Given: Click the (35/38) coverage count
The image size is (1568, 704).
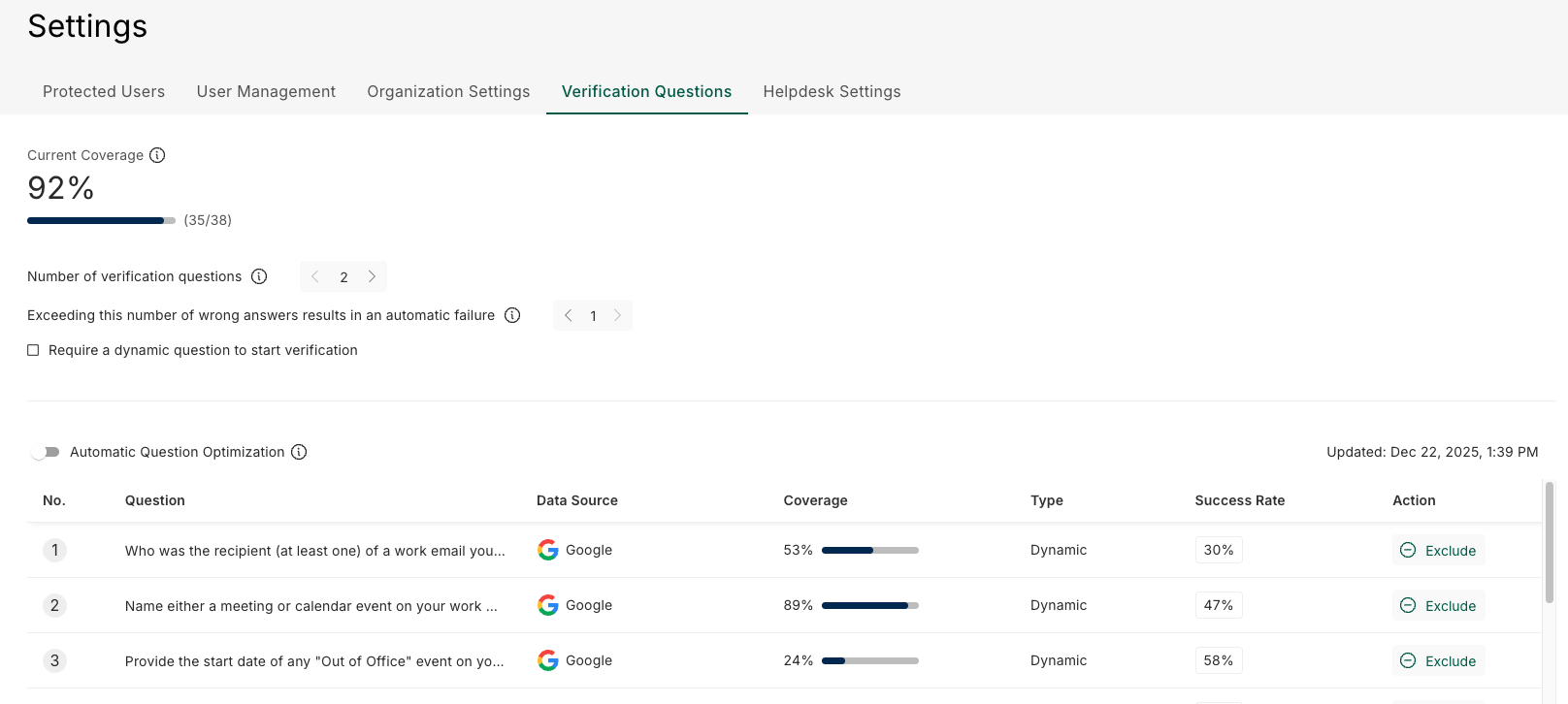Looking at the screenshot, I should coord(208,220).
